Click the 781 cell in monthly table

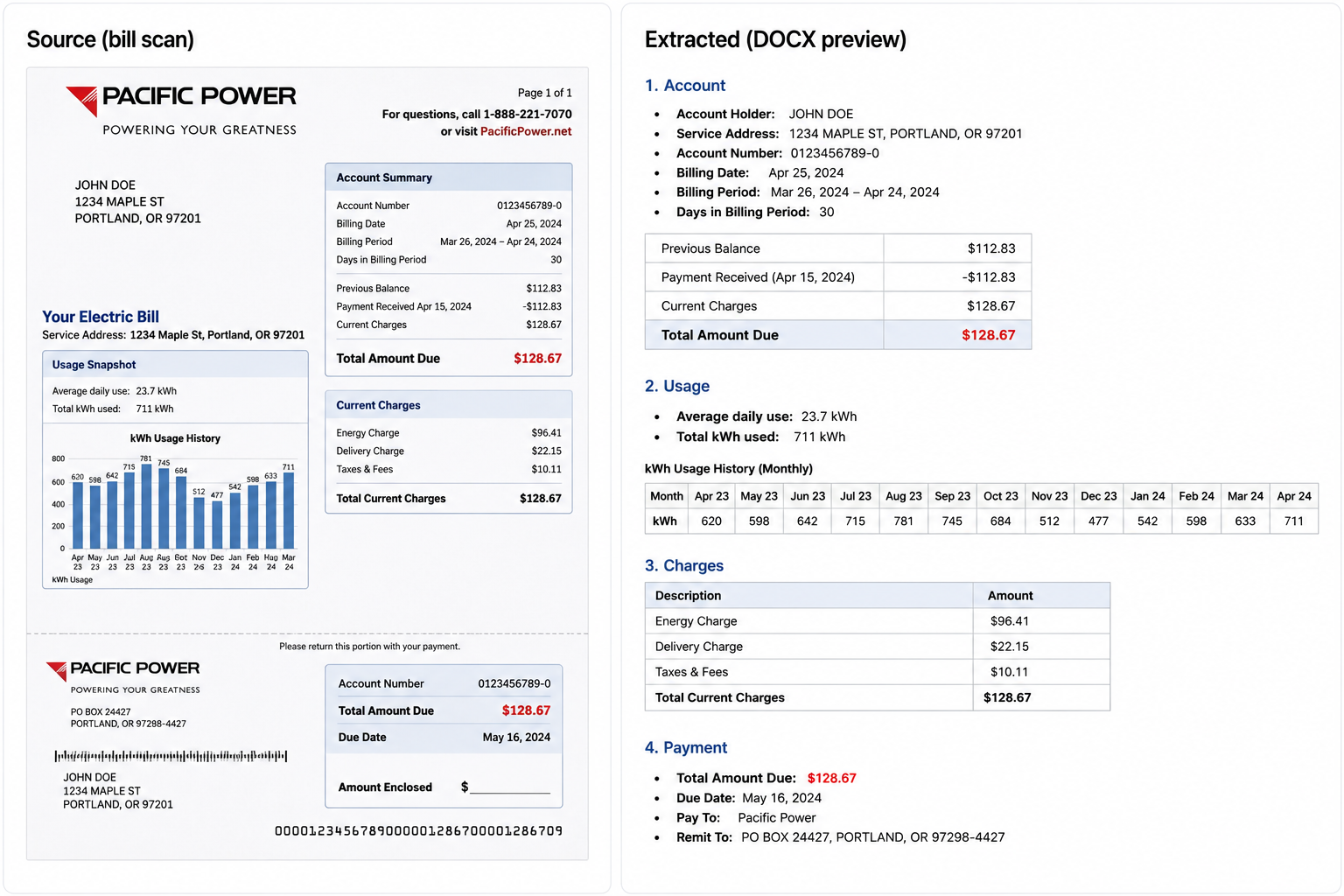point(904,521)
